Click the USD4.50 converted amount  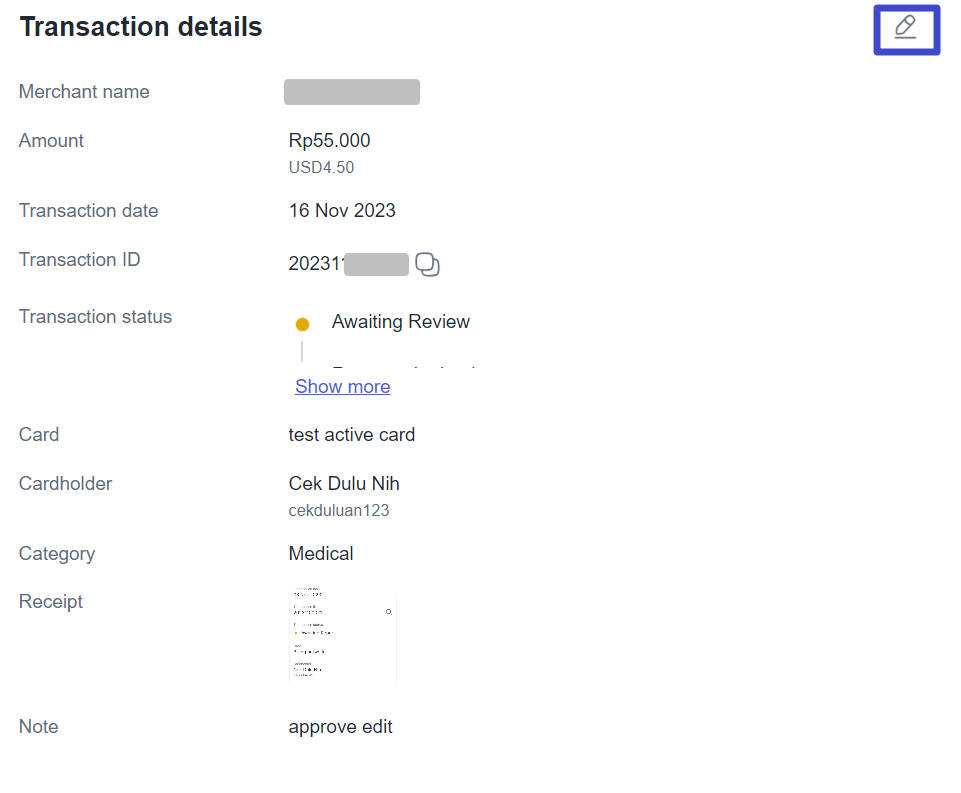click(x=321, y=168)
